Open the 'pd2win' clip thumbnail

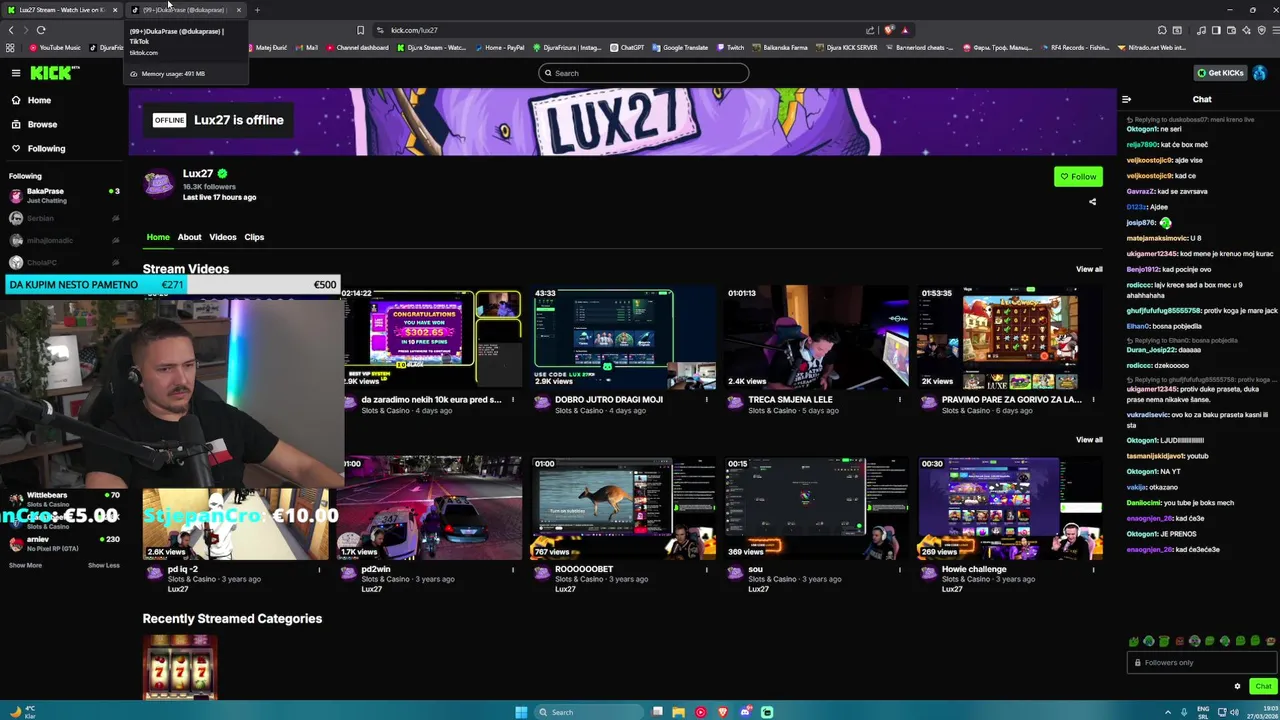432,508
